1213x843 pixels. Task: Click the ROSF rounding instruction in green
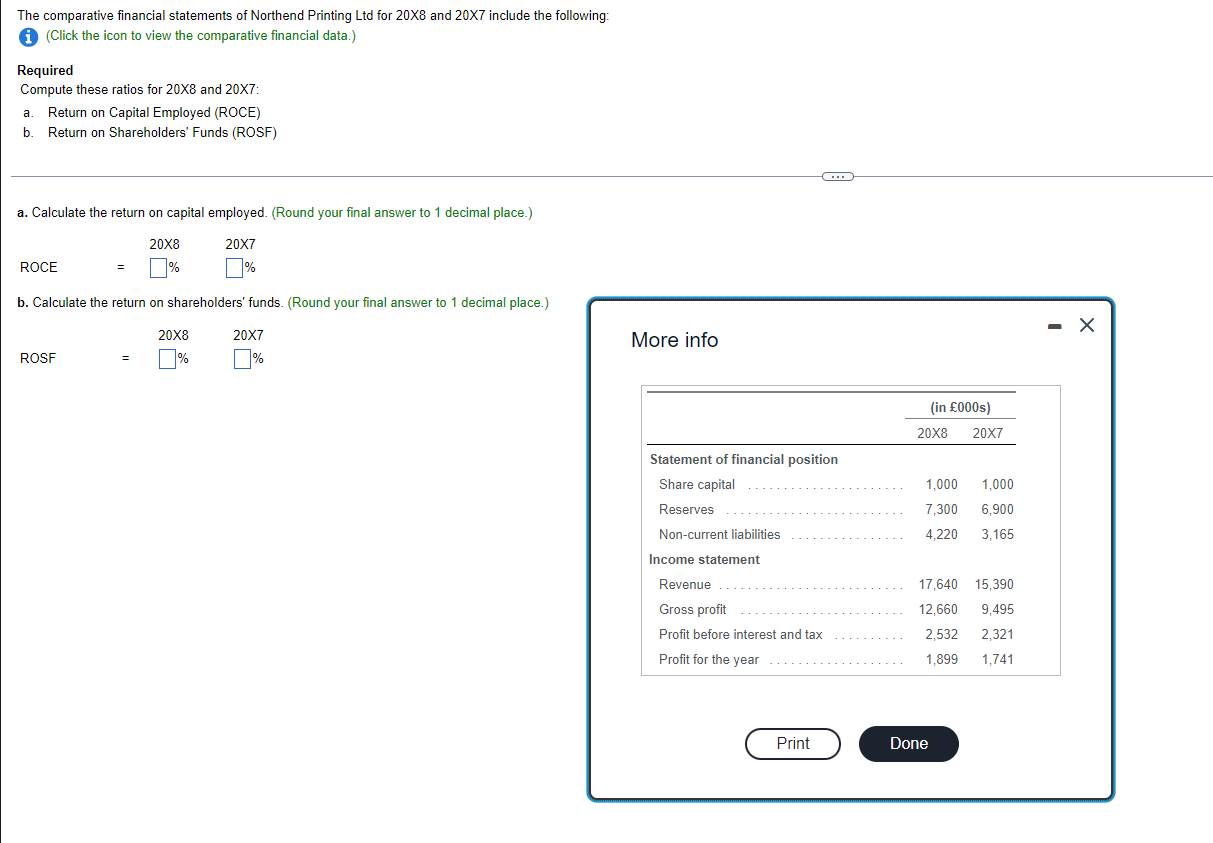tap(418, 303)
